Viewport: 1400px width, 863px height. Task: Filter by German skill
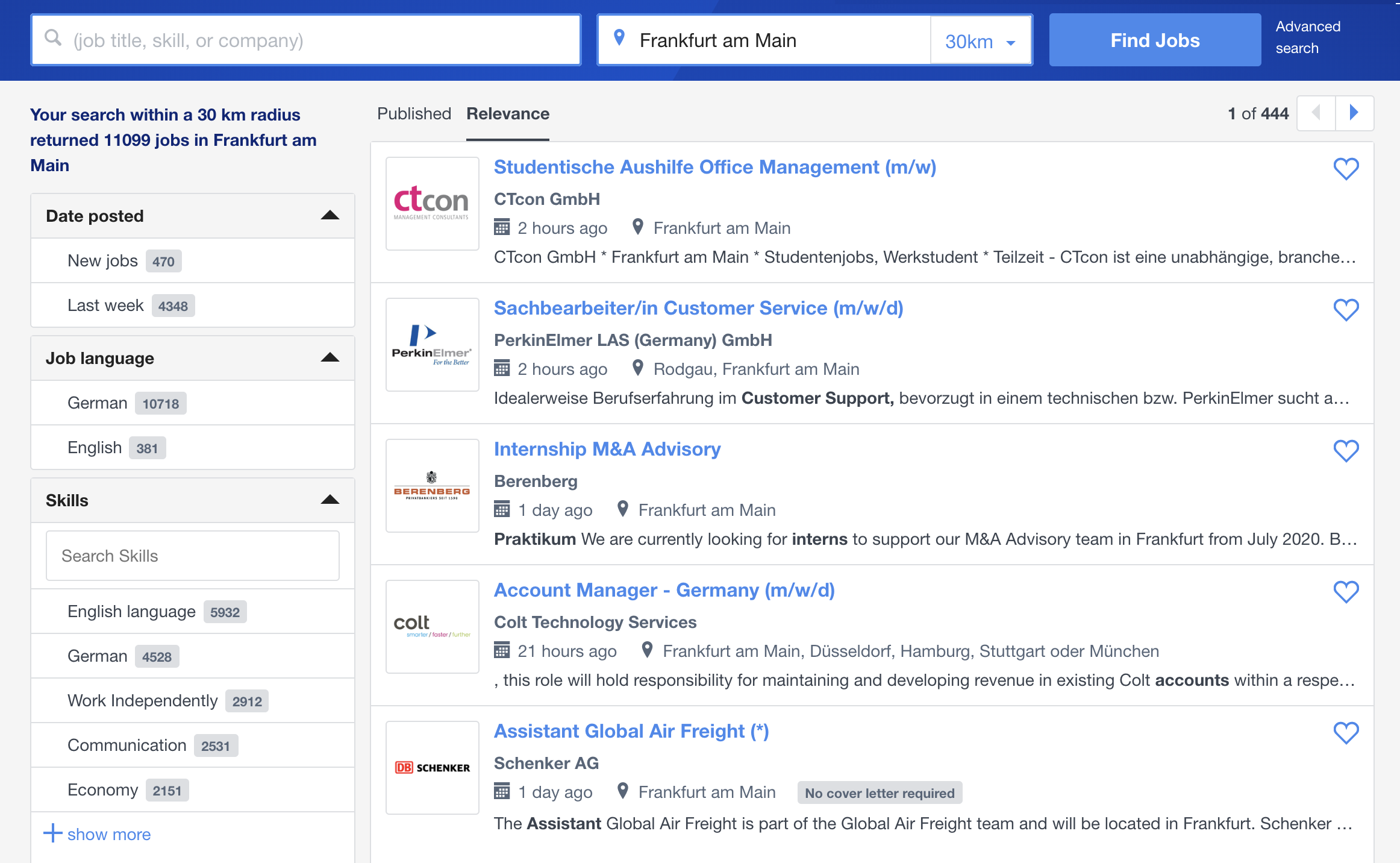(x=193, y=656)
